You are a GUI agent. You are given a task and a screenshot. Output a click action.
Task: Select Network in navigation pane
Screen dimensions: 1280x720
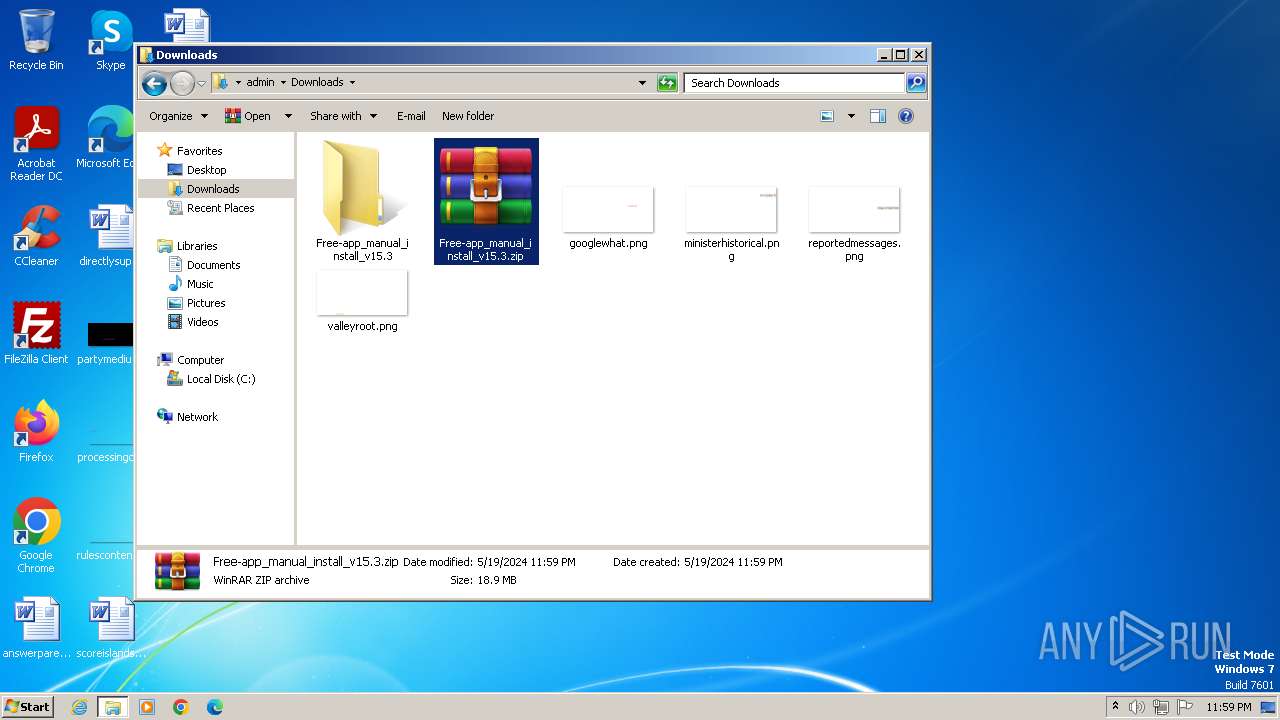(197, 417)
